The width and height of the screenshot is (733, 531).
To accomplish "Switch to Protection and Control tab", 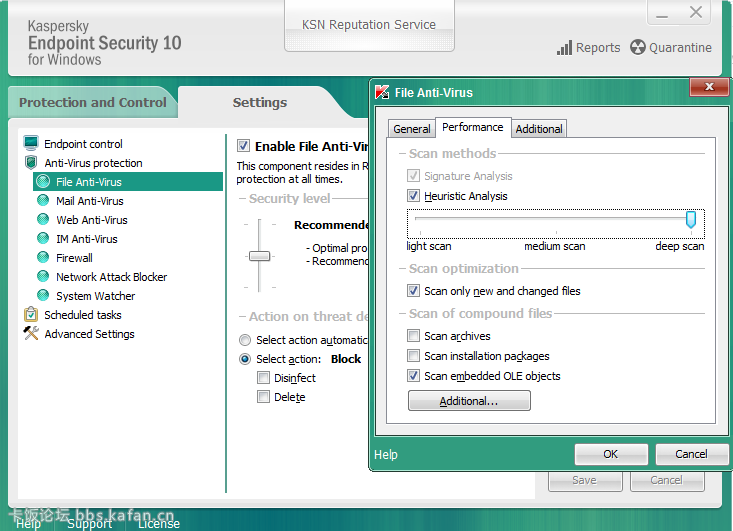I will tap(93, 102).
